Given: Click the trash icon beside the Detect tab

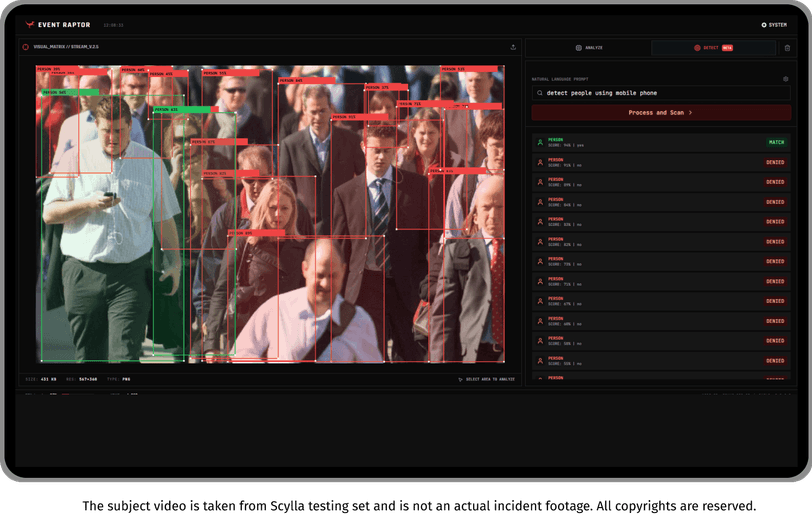Looking at the screenshot, I should [787, 48].
